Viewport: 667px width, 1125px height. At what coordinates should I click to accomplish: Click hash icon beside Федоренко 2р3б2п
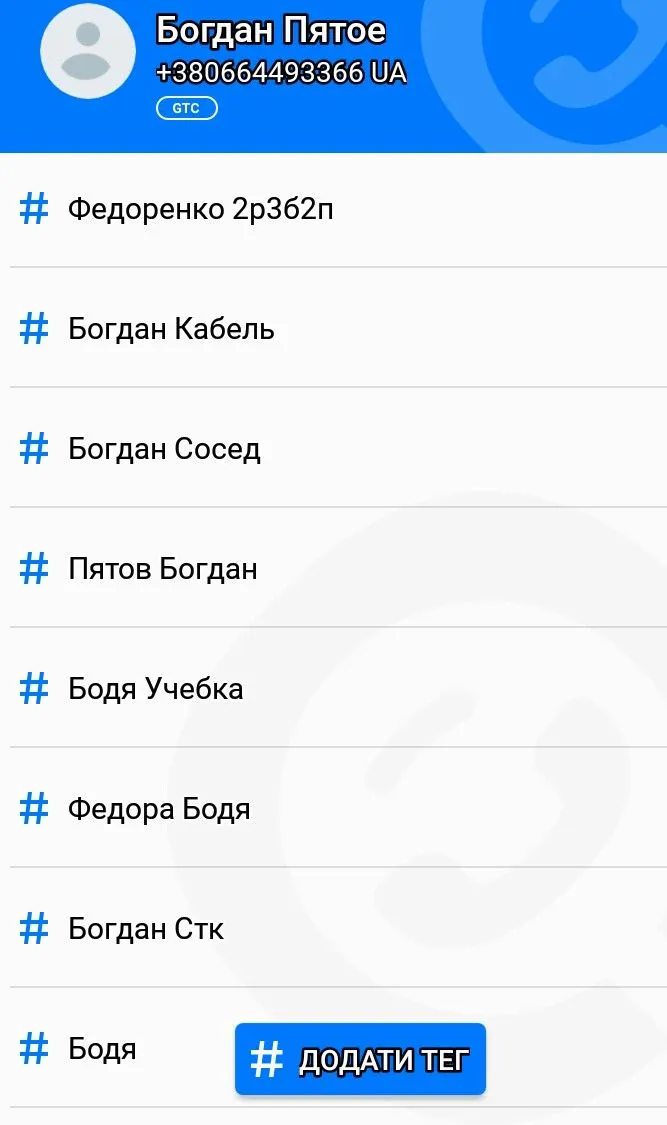pyautogui.click(x=34, y=209)
